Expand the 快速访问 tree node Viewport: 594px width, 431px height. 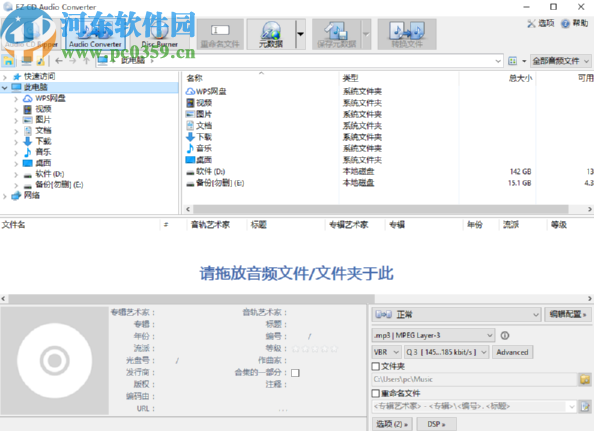coord(5,77)
